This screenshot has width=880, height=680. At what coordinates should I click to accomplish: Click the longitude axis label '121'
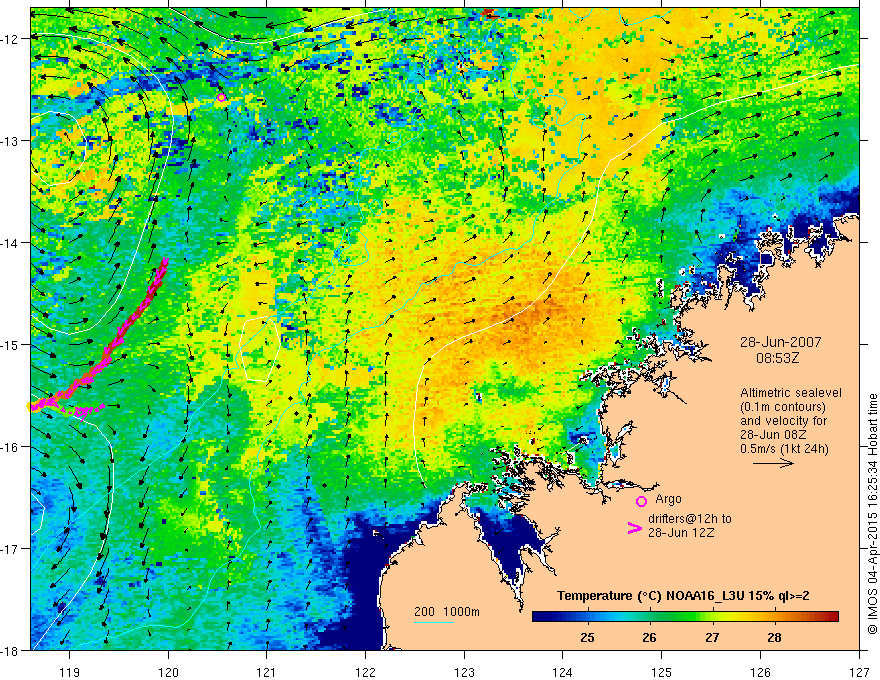[267, 672]
